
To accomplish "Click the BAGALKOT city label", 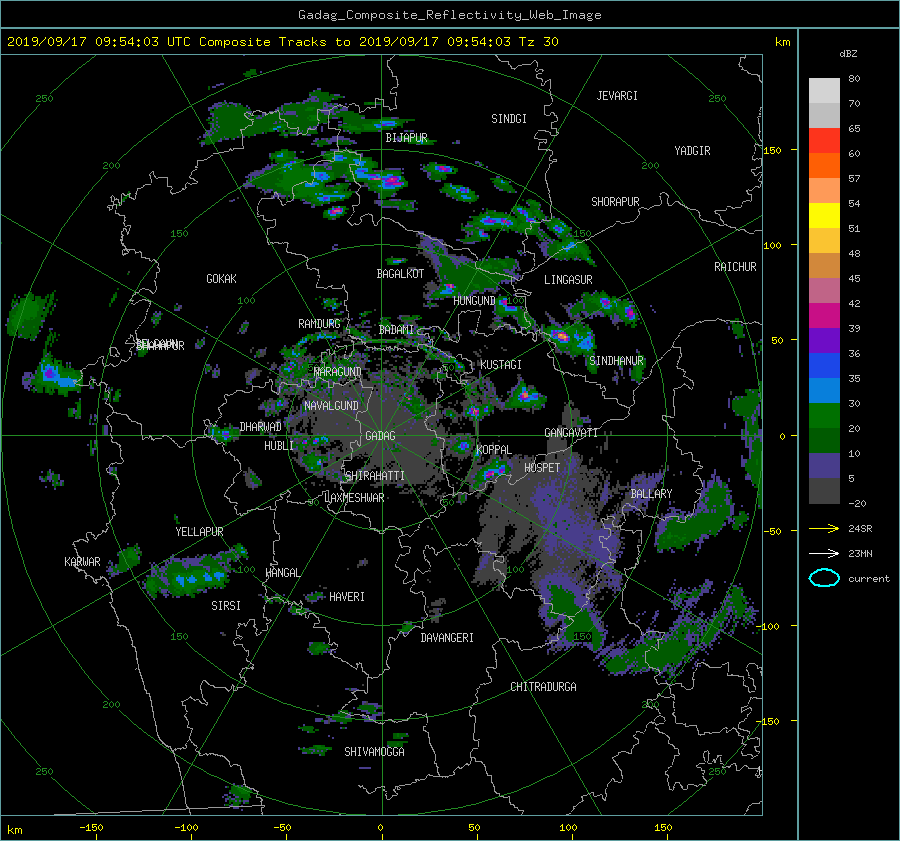I will coord(400,274).
